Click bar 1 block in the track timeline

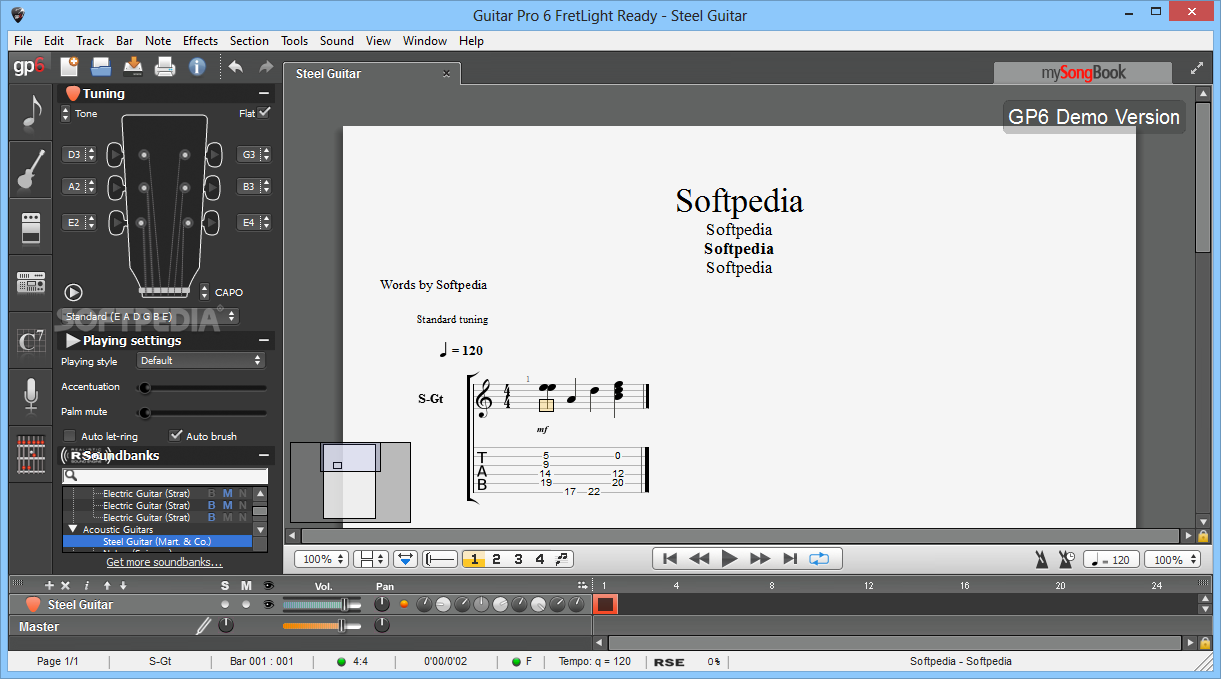606,604
